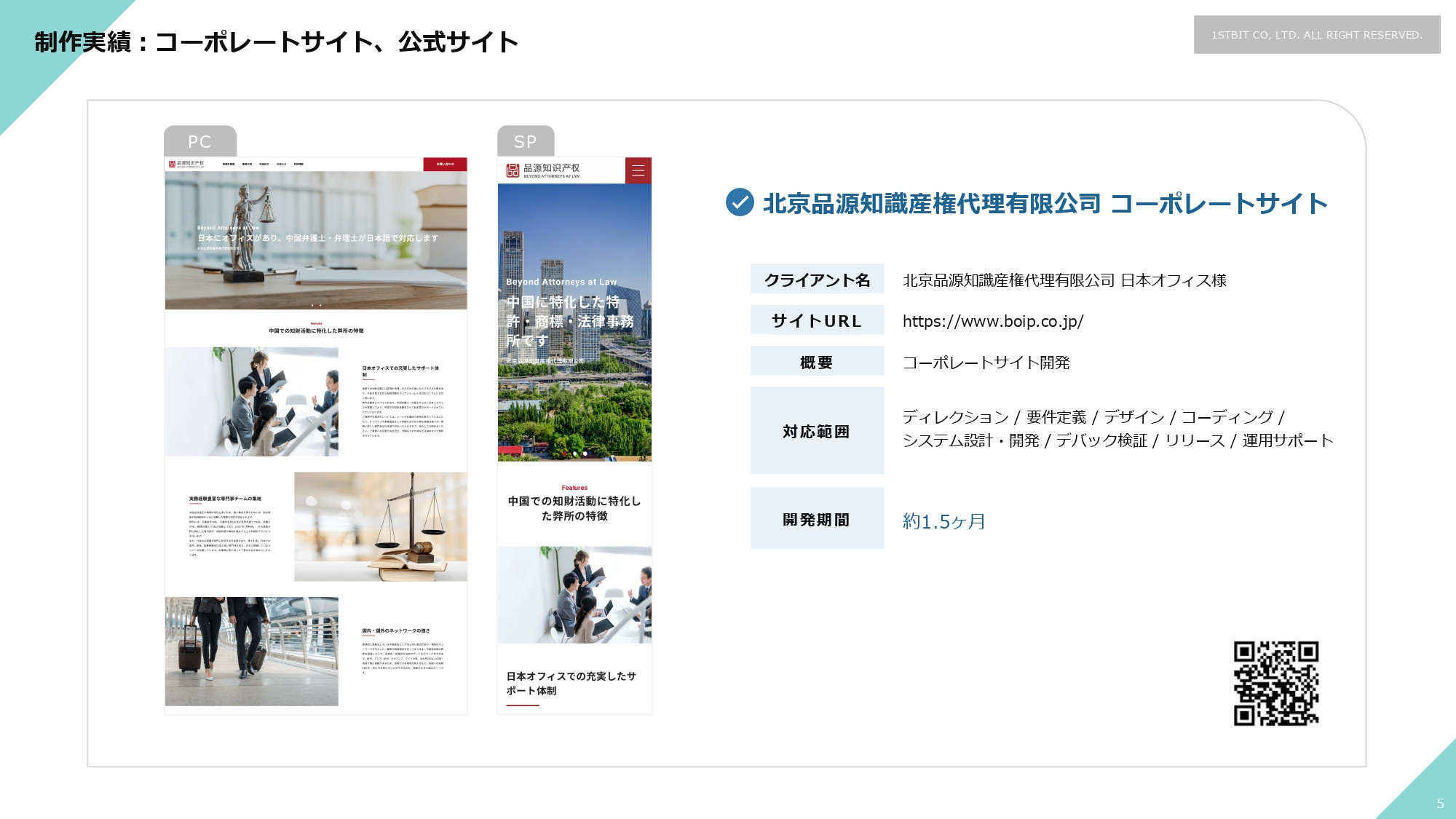This screenshot has height=819, width=1456.
Task: Click the 開発期間 table header cell
Action: (817, 519)
